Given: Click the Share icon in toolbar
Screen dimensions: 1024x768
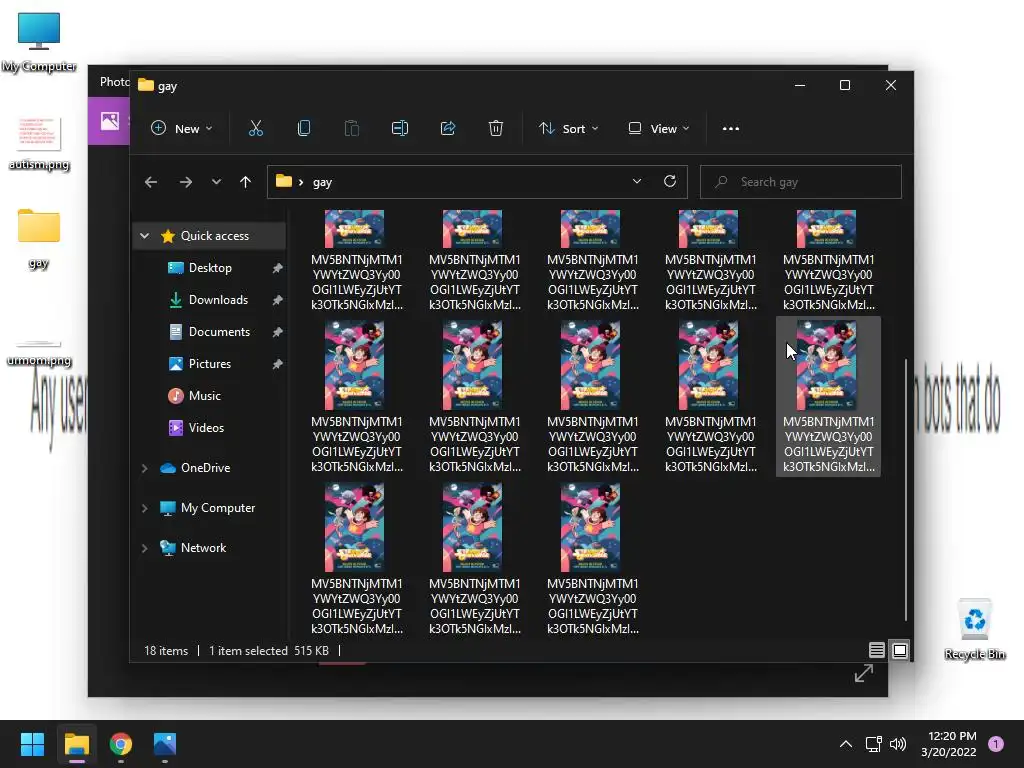Looking at the screenshot, I should pos(448,129).
